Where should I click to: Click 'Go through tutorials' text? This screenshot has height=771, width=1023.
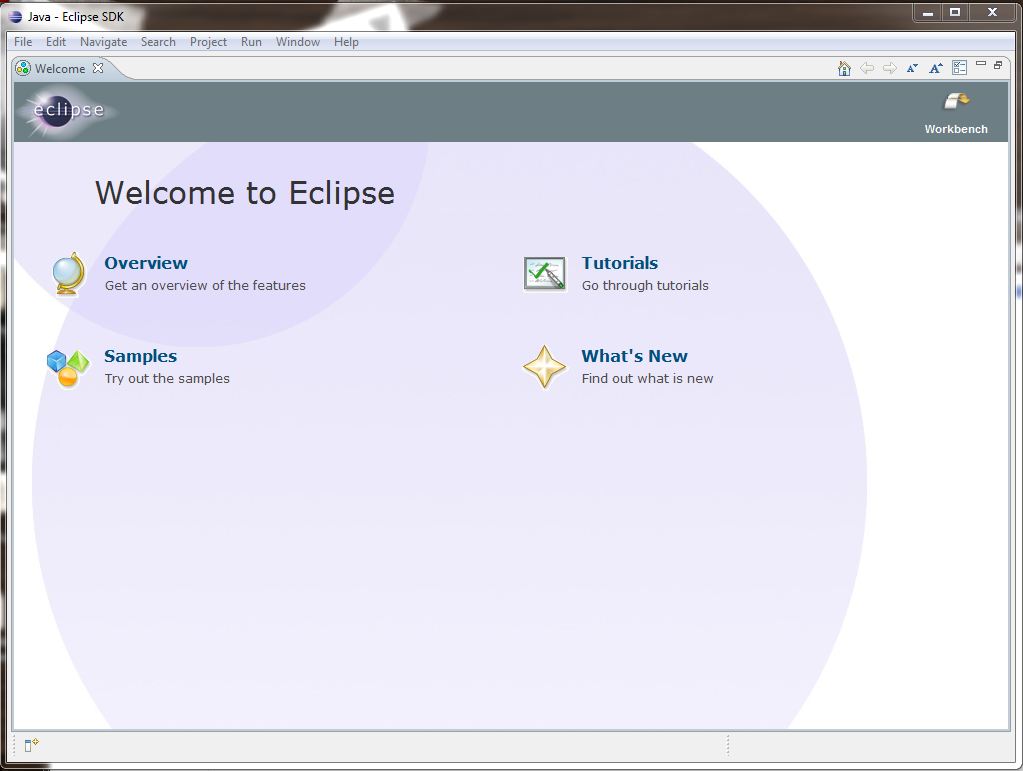[x=645, y=286]
